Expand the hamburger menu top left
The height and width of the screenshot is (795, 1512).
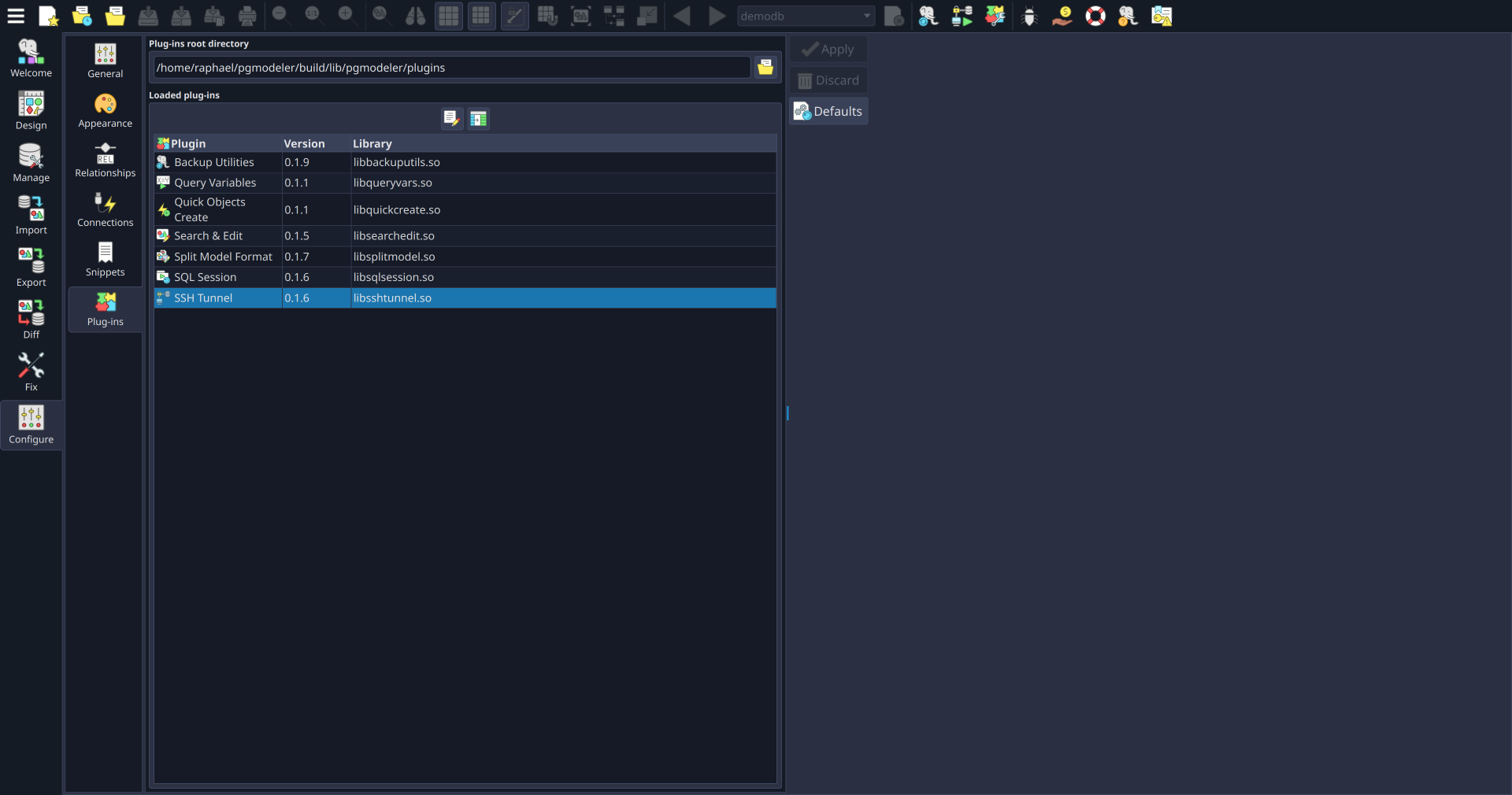pos(16,16)
